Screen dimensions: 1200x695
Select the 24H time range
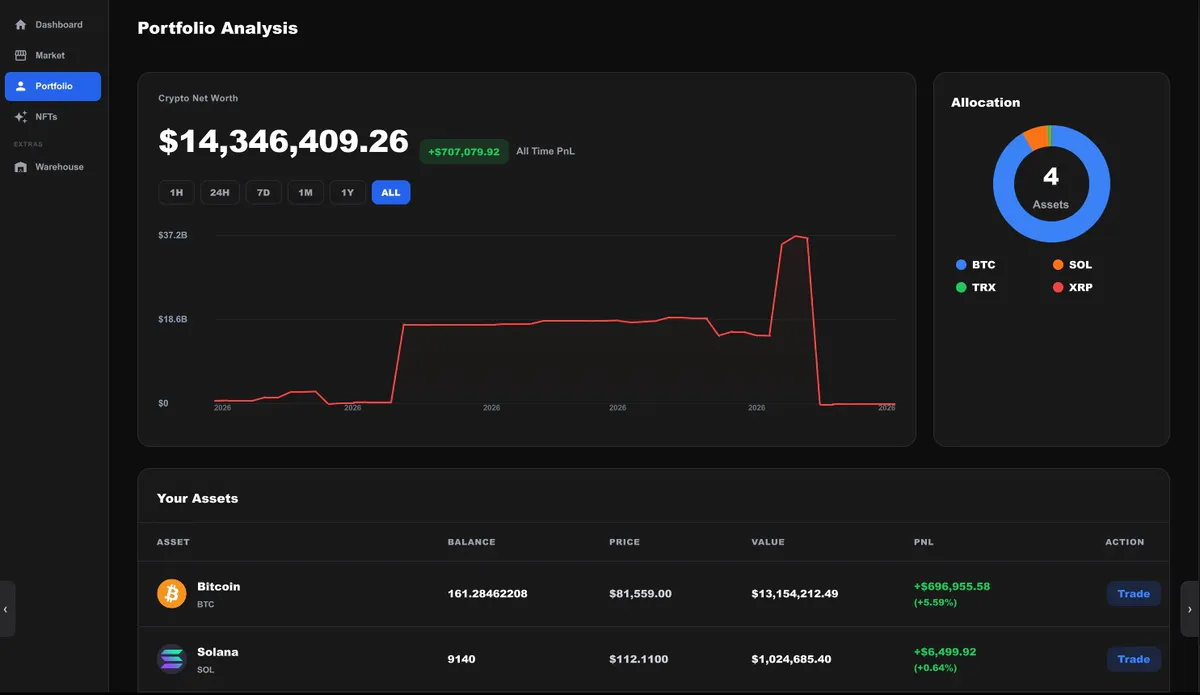220,192
